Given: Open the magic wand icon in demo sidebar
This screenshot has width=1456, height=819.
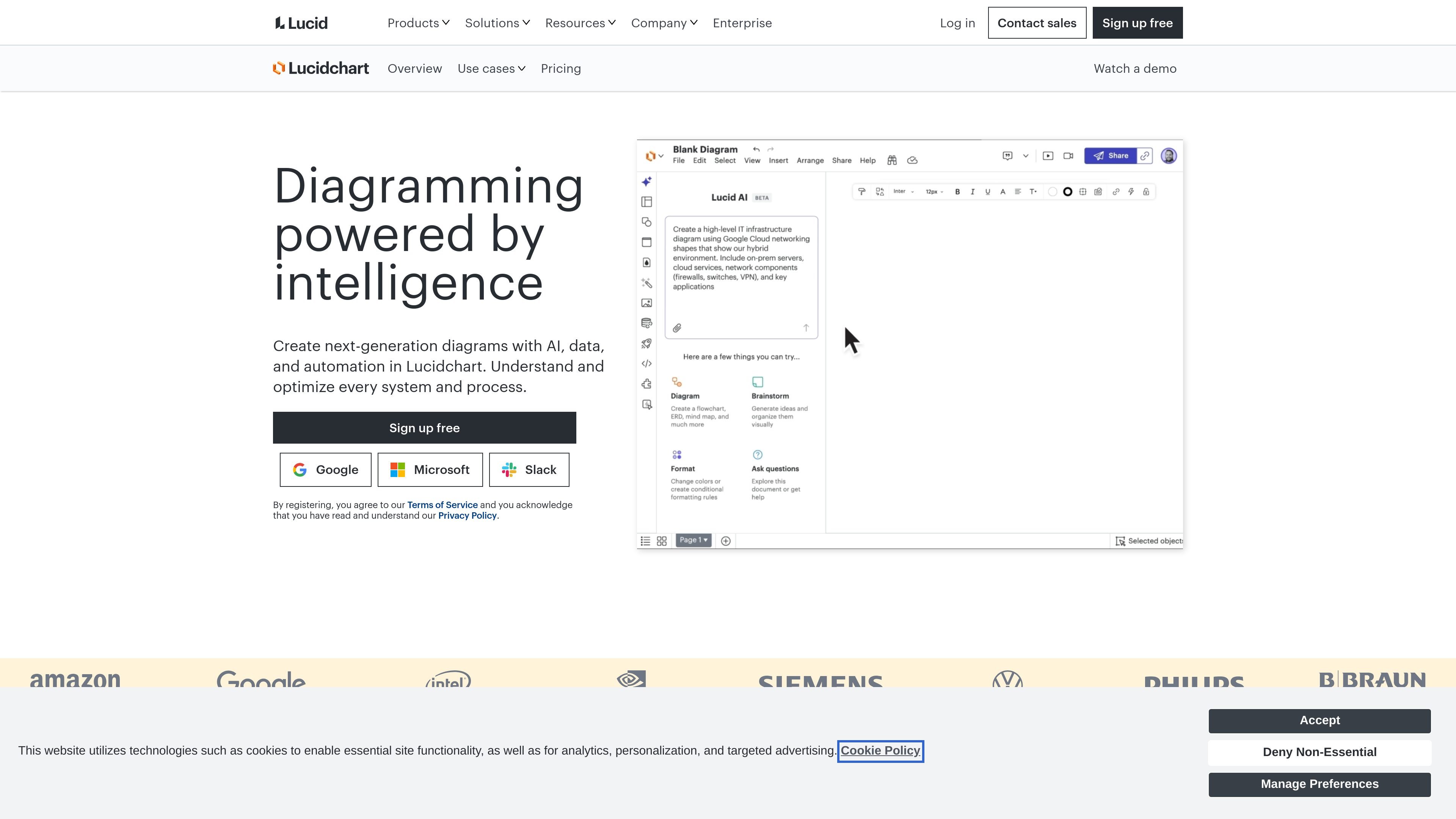Looking at the screenshot, I should 646,283.
